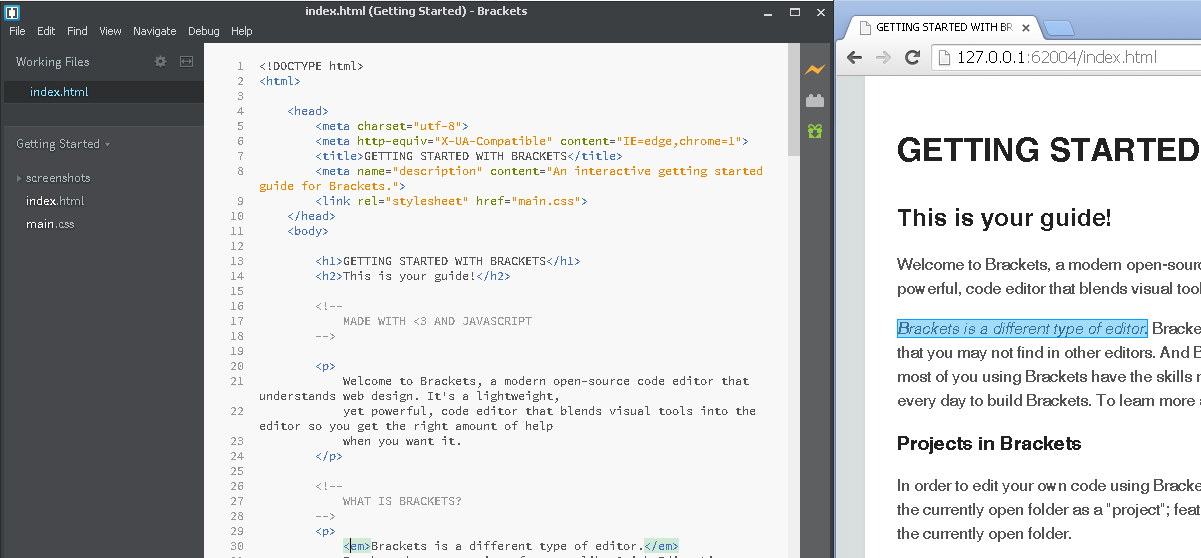1201x558 pixels.
Task: Open the Working Files gear settings
Action: [x=161, y=62]
